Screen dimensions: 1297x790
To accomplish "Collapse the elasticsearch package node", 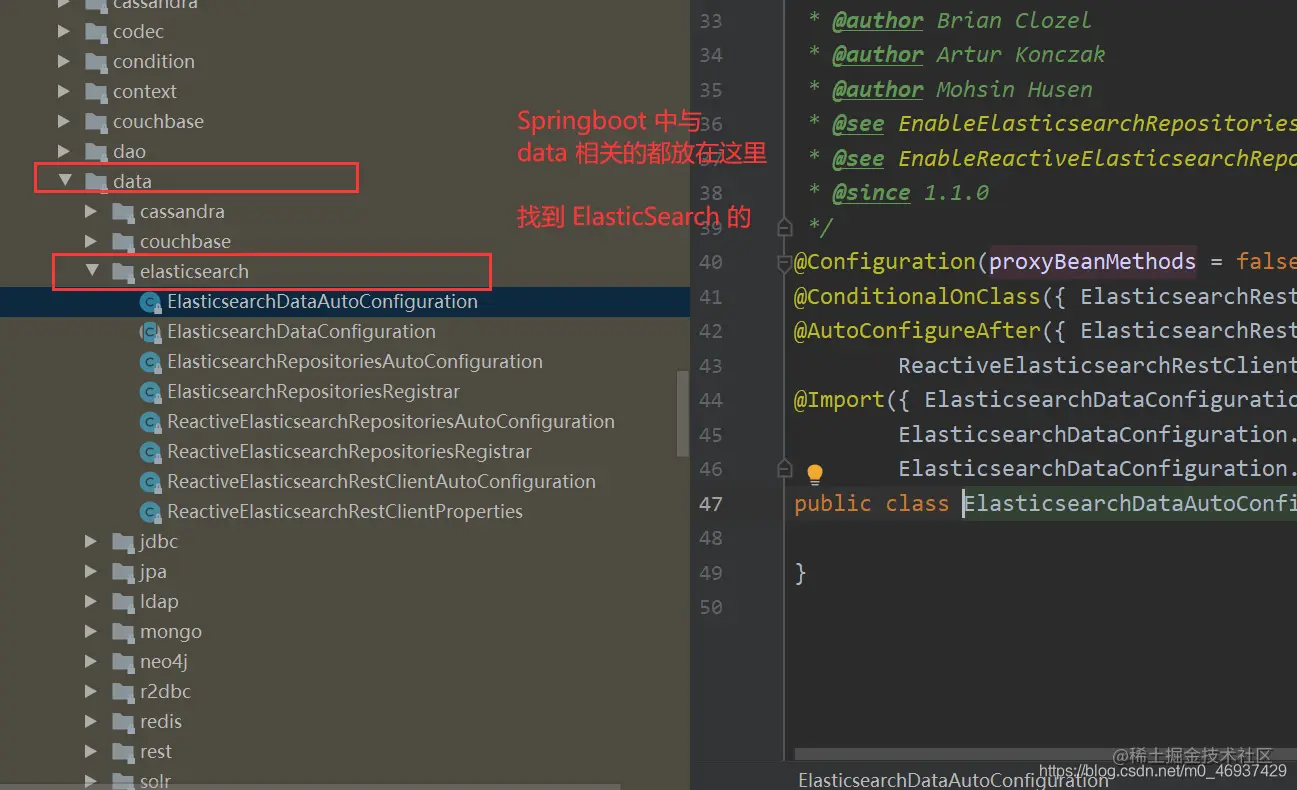I will tap(92, 272).
